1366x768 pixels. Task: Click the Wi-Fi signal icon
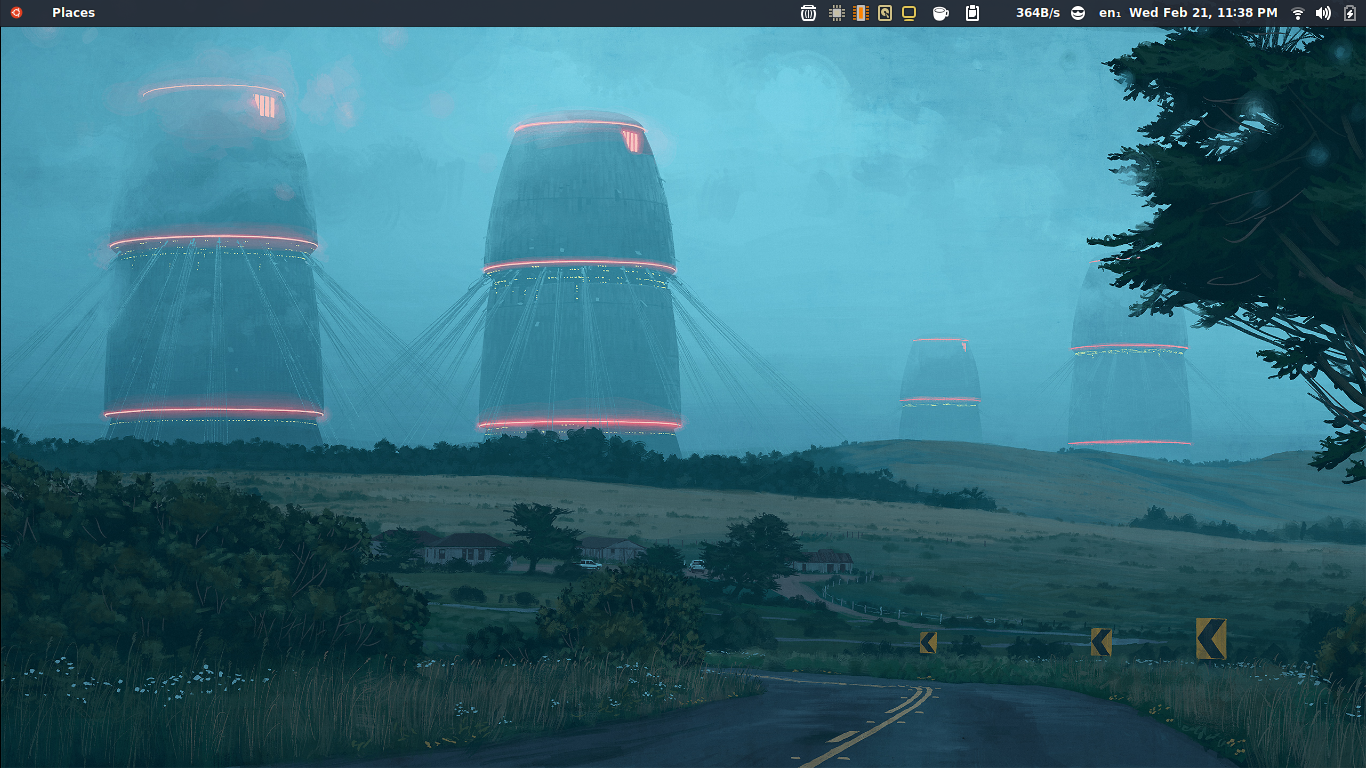(1298, 13)
